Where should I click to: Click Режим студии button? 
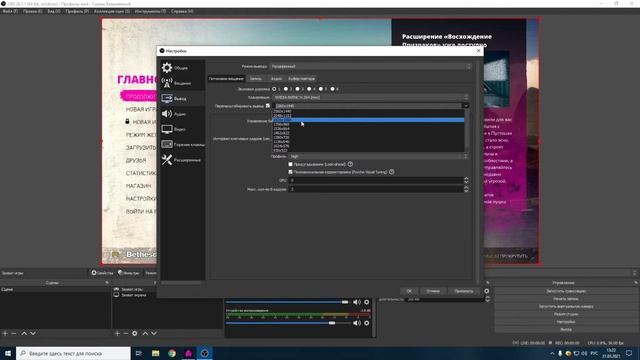[566, 314]
